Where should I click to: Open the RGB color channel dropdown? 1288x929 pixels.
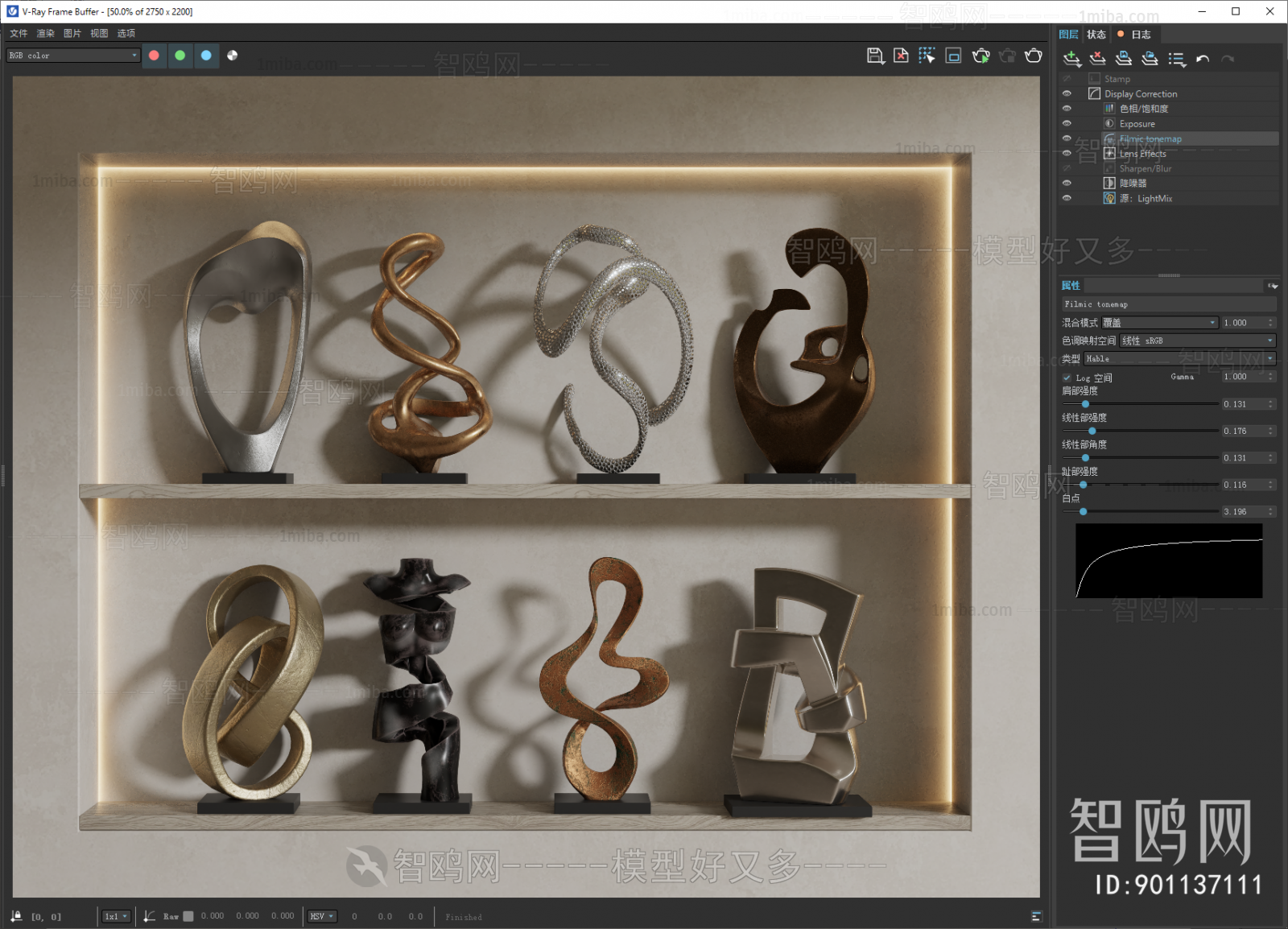[x=73, y=56]
